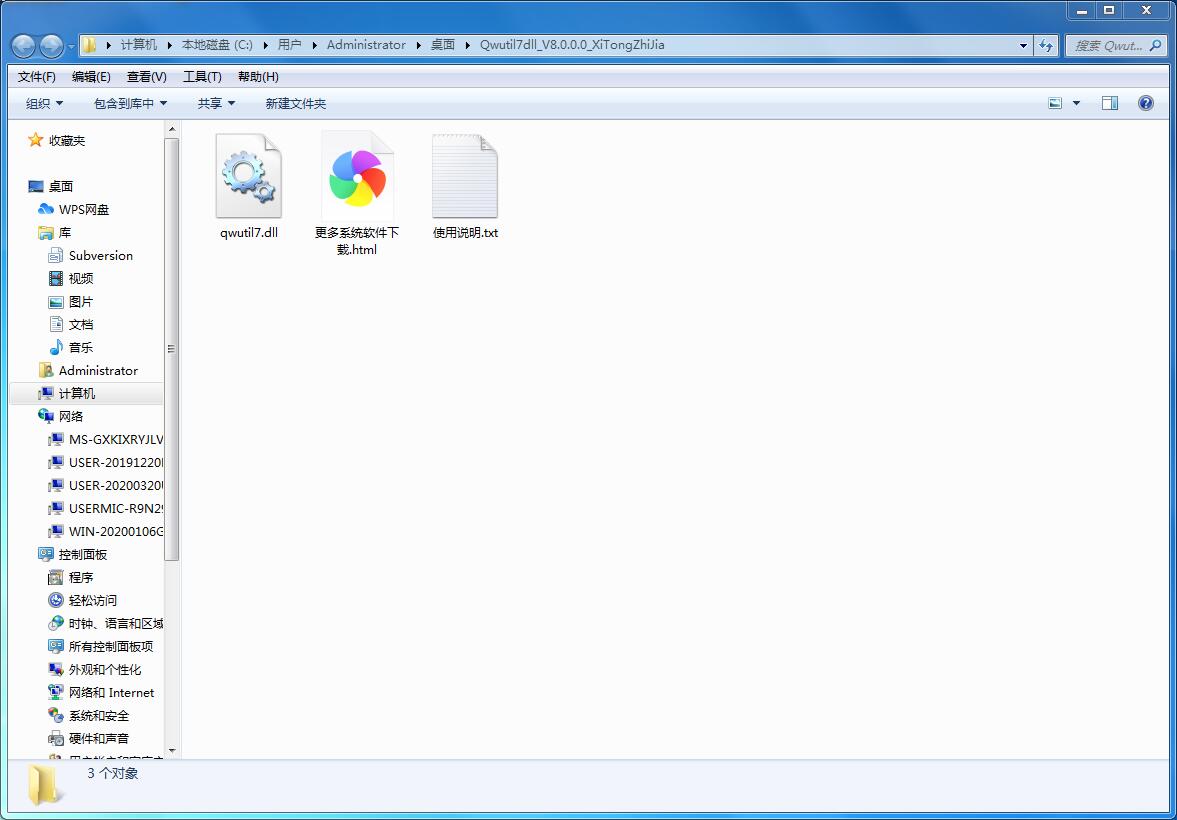Image resolution: width=1177 pixels, height=820 pixels.
Task: Click 桌面 in the address path
Action: click(x=443, y=45)
